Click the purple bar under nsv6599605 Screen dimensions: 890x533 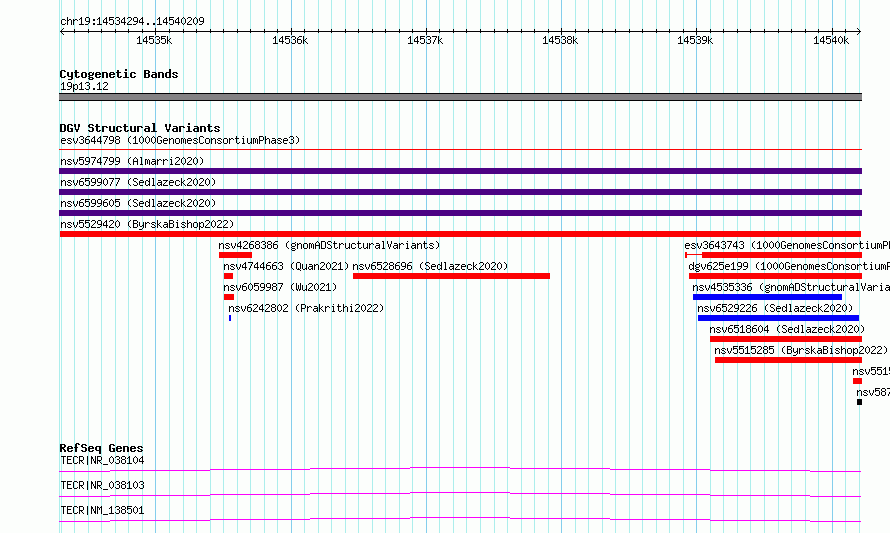coord(460,213)
